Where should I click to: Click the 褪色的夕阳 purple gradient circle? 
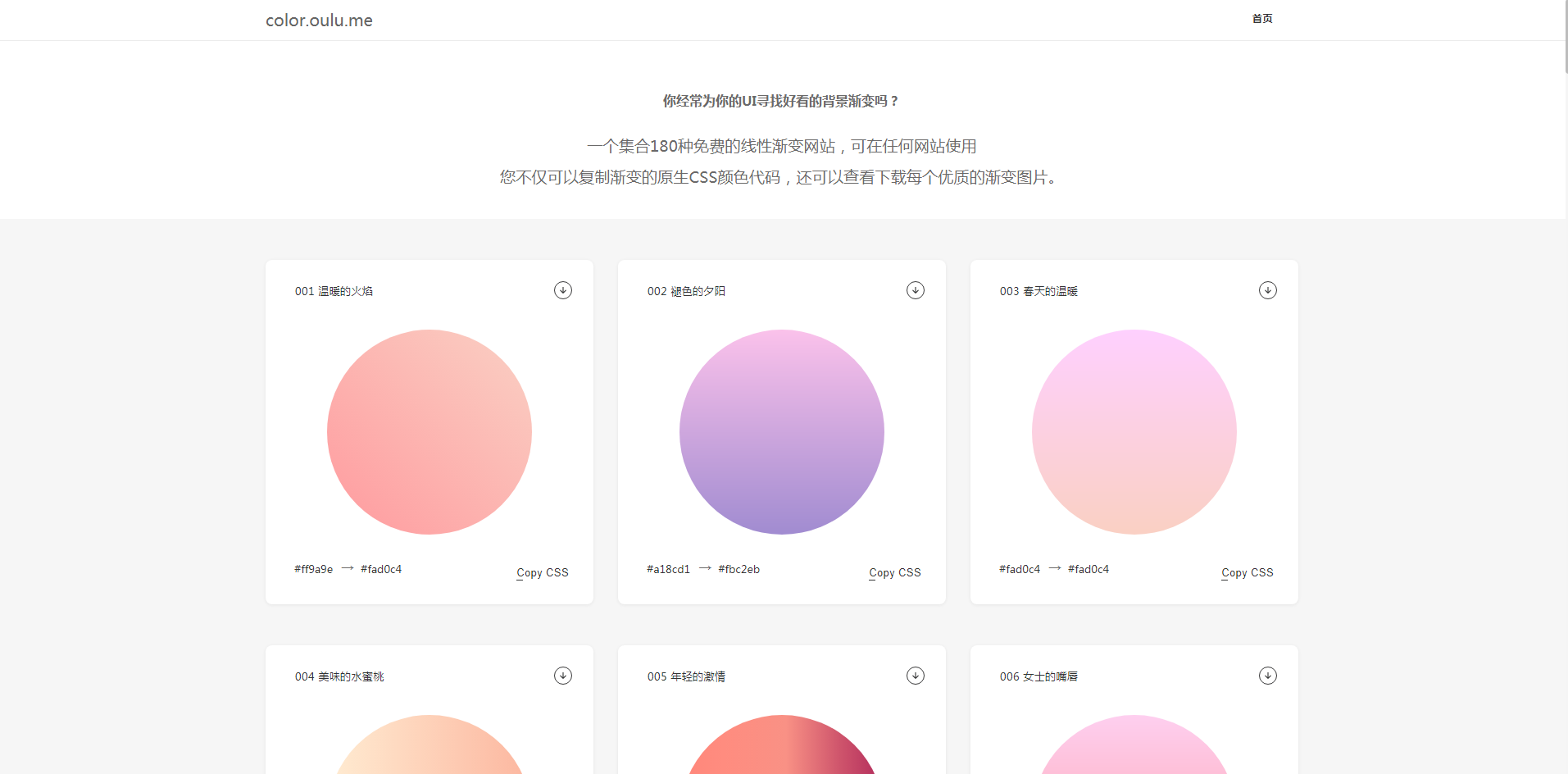tap(781, 432)
